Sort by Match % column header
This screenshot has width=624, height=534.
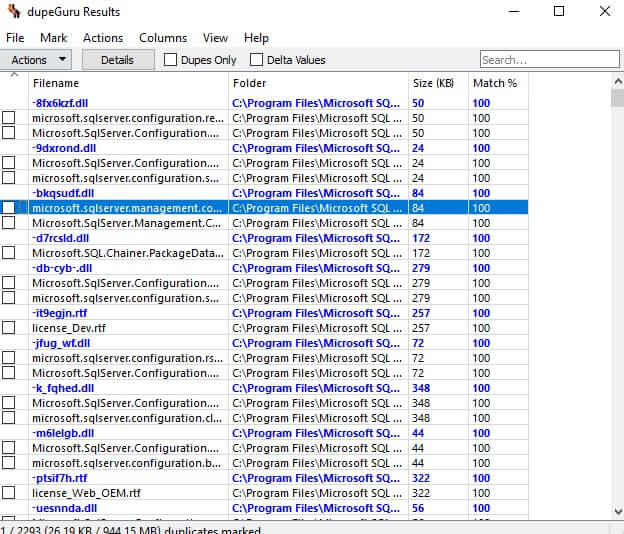[x=495, y=83]
